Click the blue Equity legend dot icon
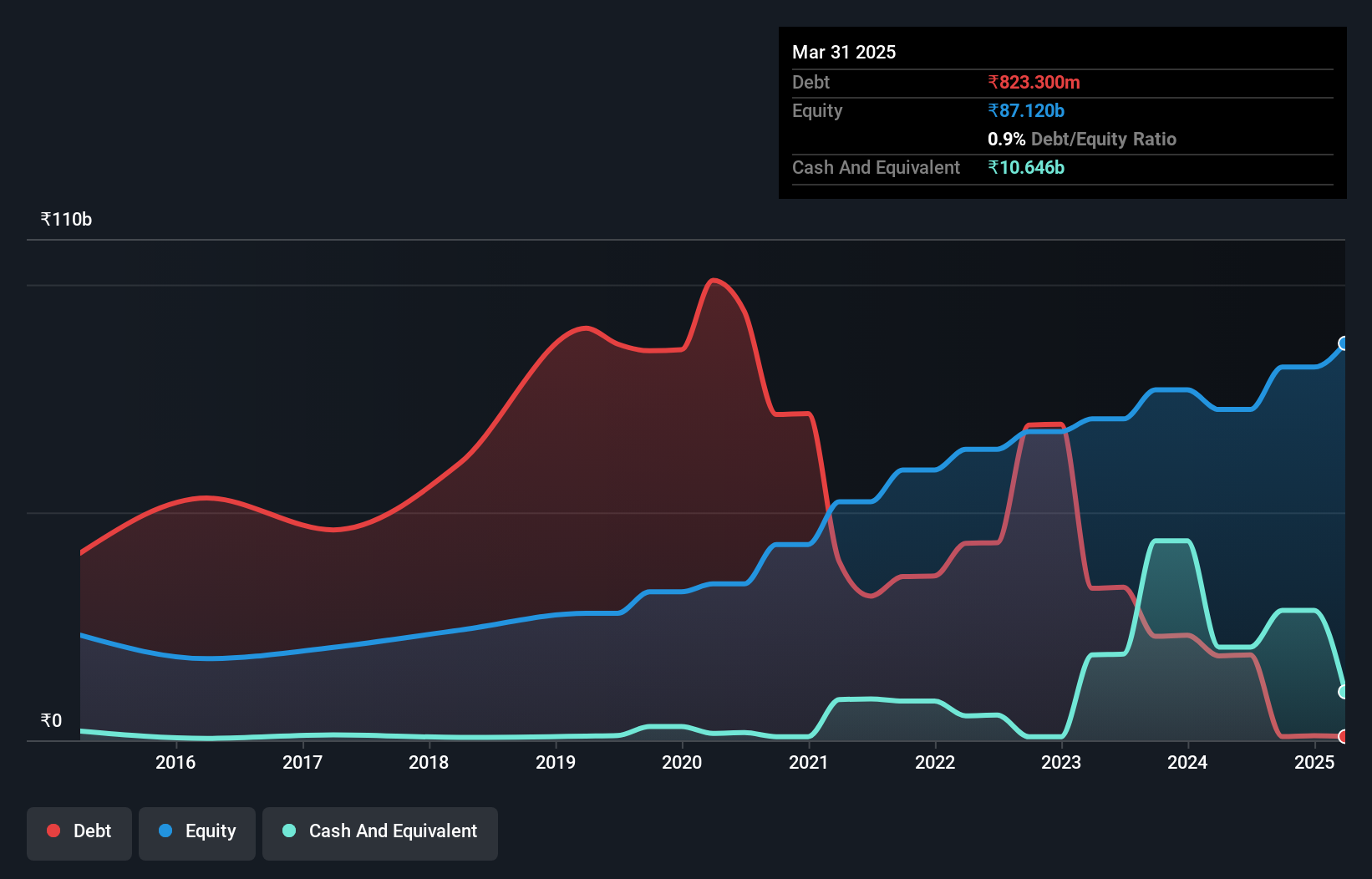This screenshot has width=1372, height=879. 166,831
